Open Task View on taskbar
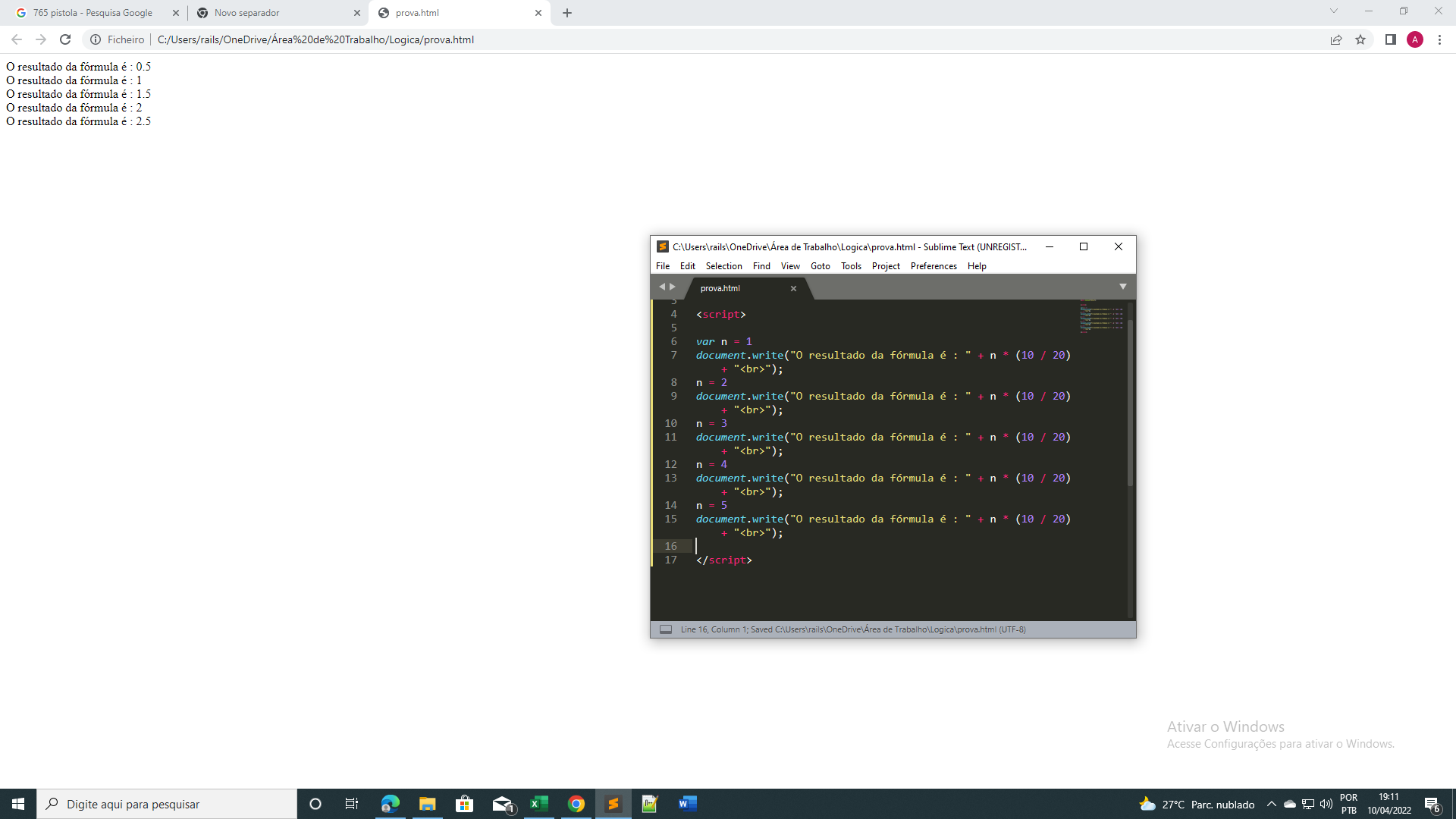This screenshot has width=1456, height=819. (352, 804)
